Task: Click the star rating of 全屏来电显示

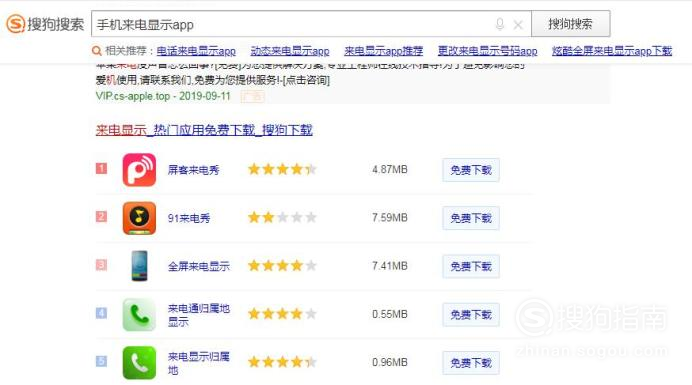Action: (x=282, y=265)
